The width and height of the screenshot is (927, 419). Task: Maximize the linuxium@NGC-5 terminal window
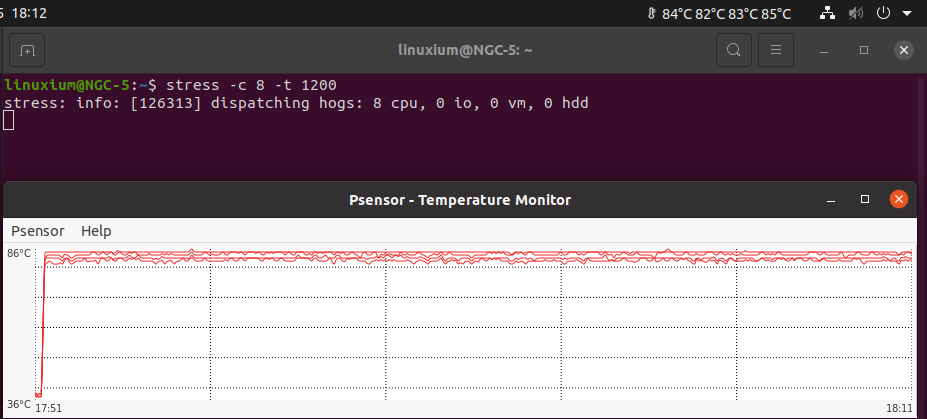pos(864,50)
